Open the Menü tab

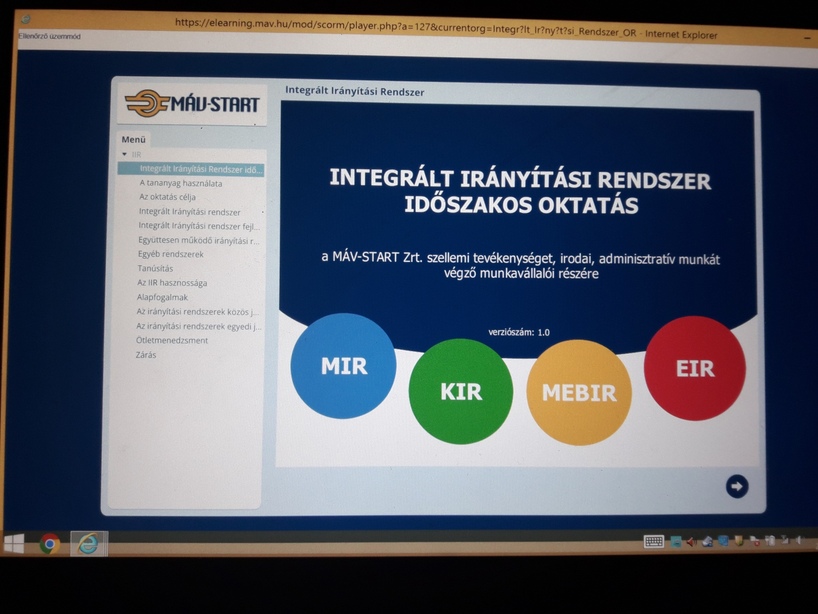point(134,139)
